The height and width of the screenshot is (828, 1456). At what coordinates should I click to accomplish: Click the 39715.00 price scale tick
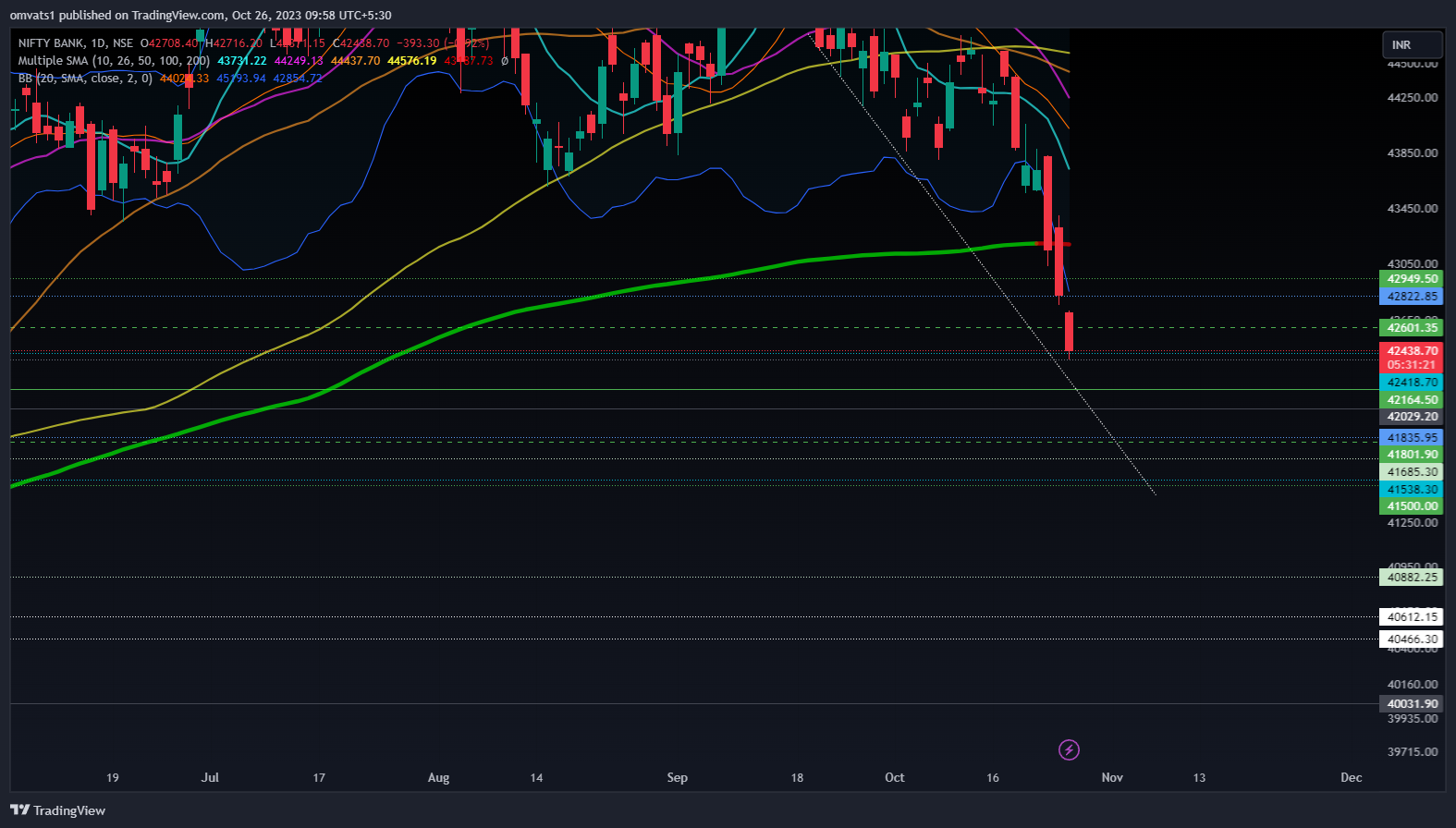point(1413,752)
